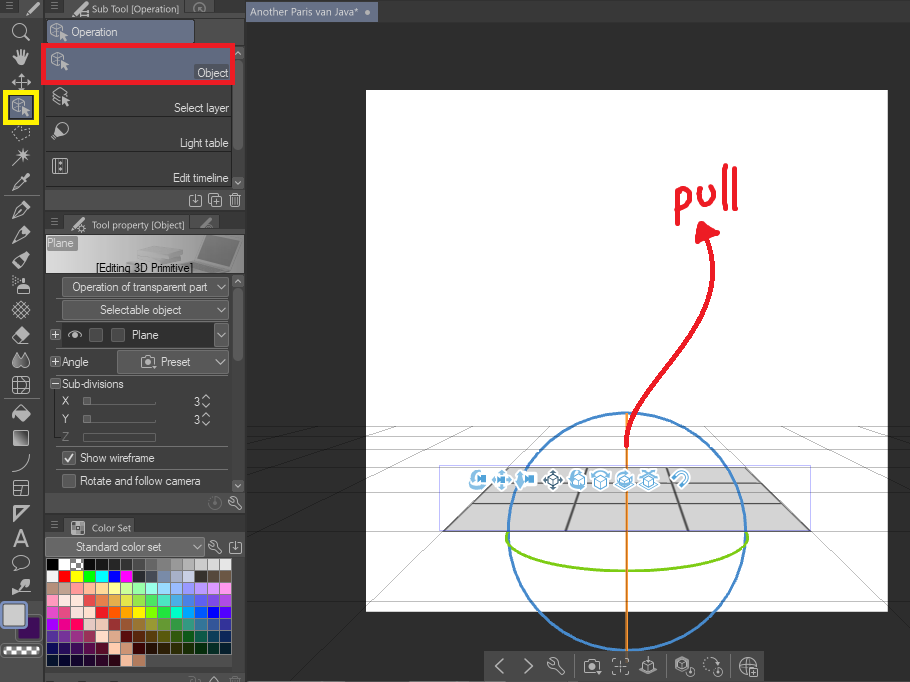Click the duplicate sub tool icon
Screen dimensions: 910x682
point(215,200)
